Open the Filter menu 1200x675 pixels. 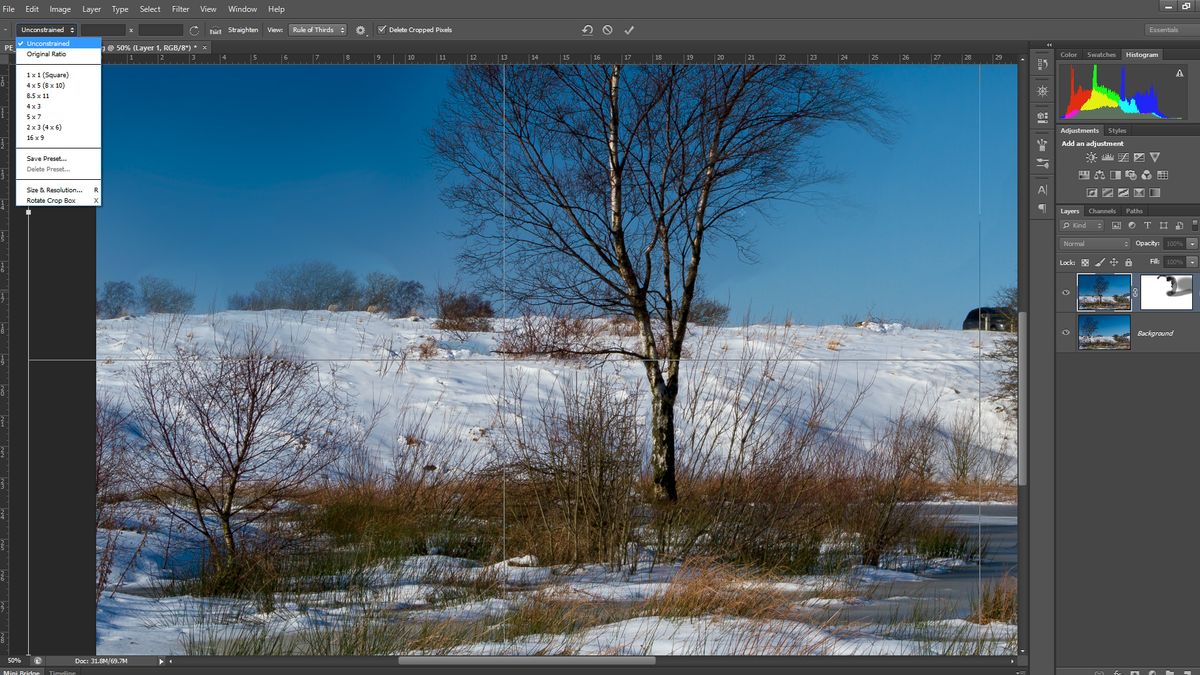(x=180, y=8)
